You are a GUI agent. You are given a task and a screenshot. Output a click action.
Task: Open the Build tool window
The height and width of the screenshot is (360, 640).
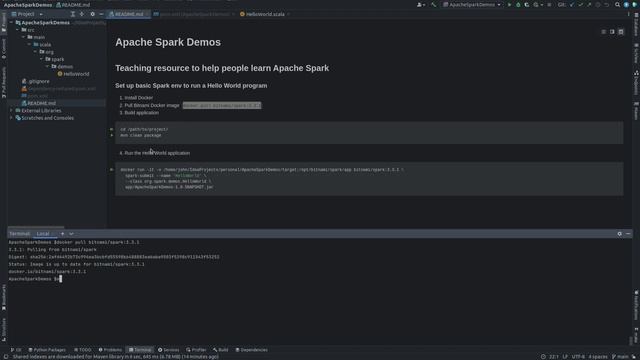click(x=220, y=350)
